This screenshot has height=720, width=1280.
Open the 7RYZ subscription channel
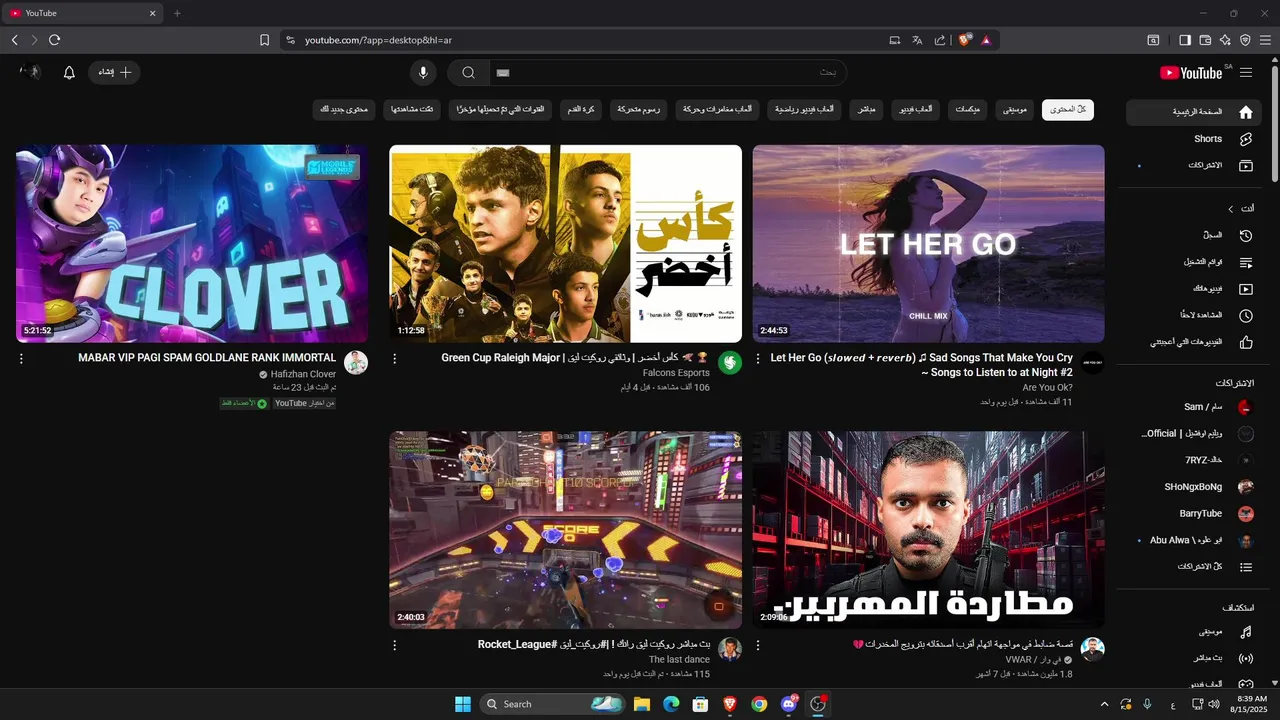(x=1193, y=460)
